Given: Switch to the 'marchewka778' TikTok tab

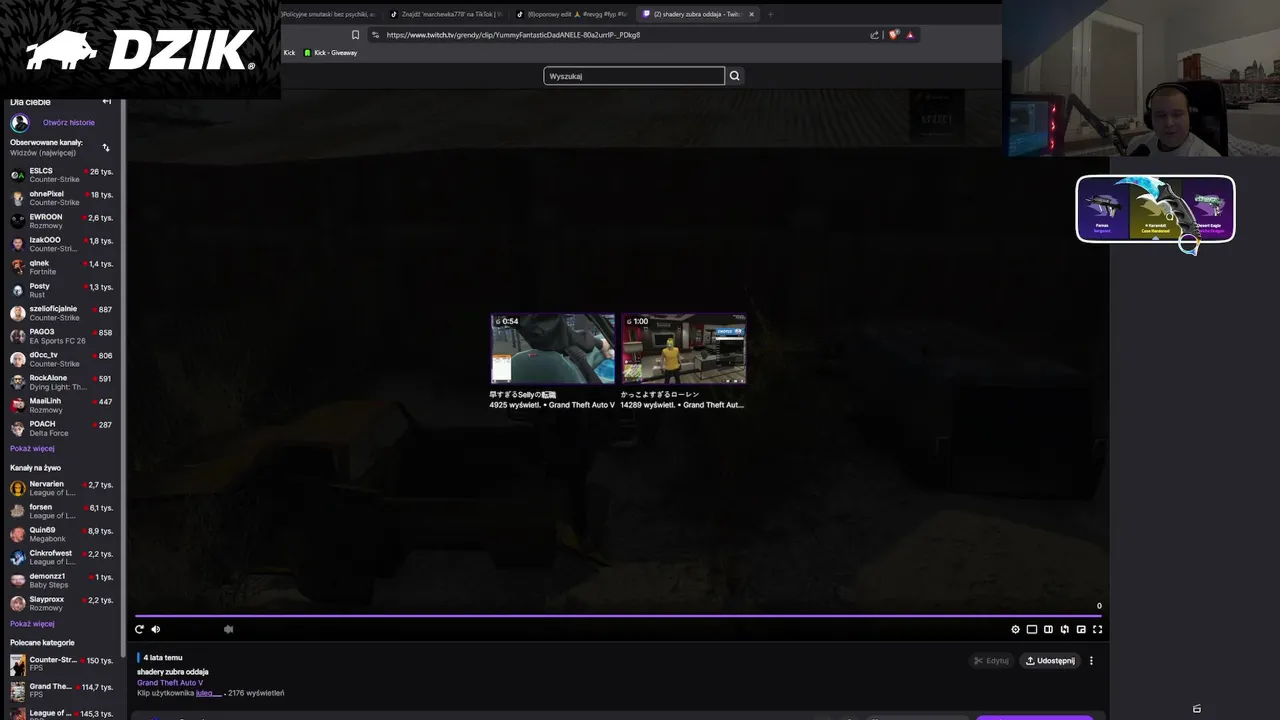Looking at the screenshot, I should click(x=446, y=14).
